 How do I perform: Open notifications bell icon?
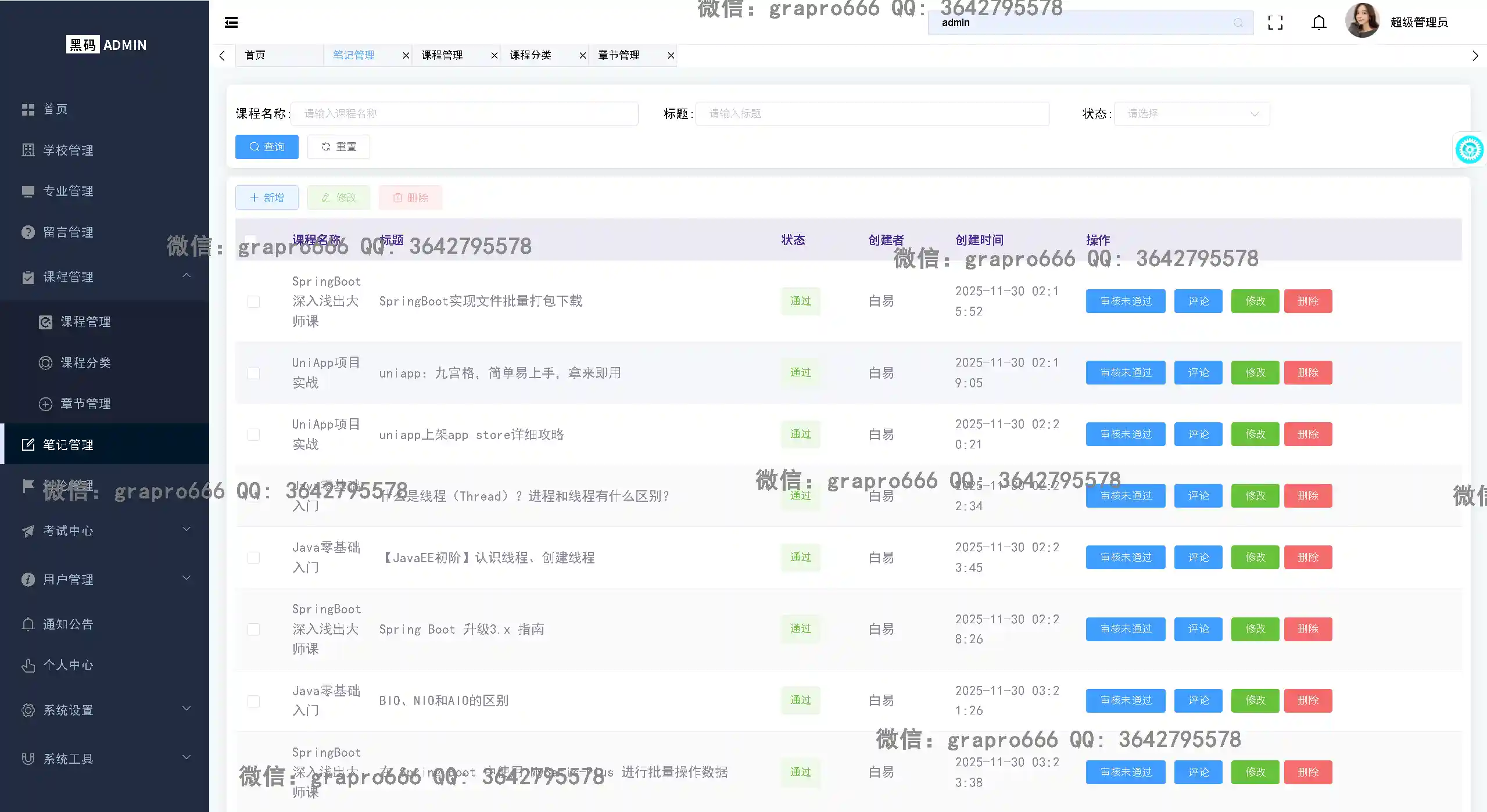pyautogui.click(x=1318, y=23)
